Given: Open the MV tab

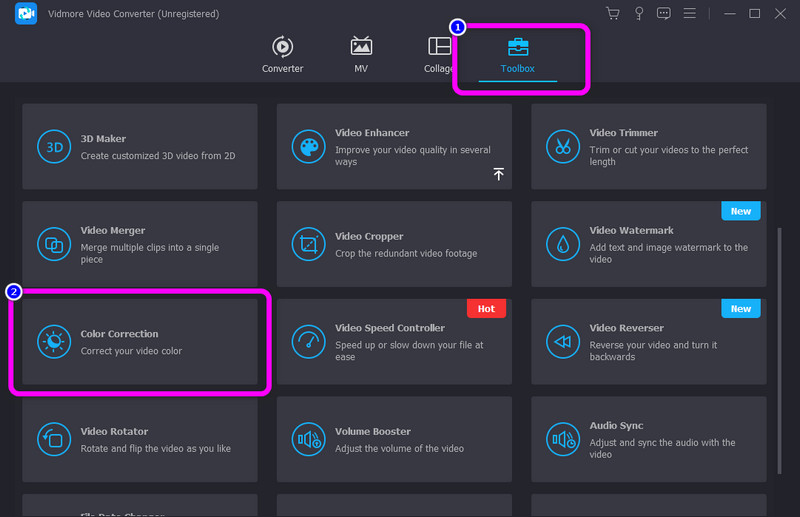Looking at the screenshot, I should coord(361,55).
